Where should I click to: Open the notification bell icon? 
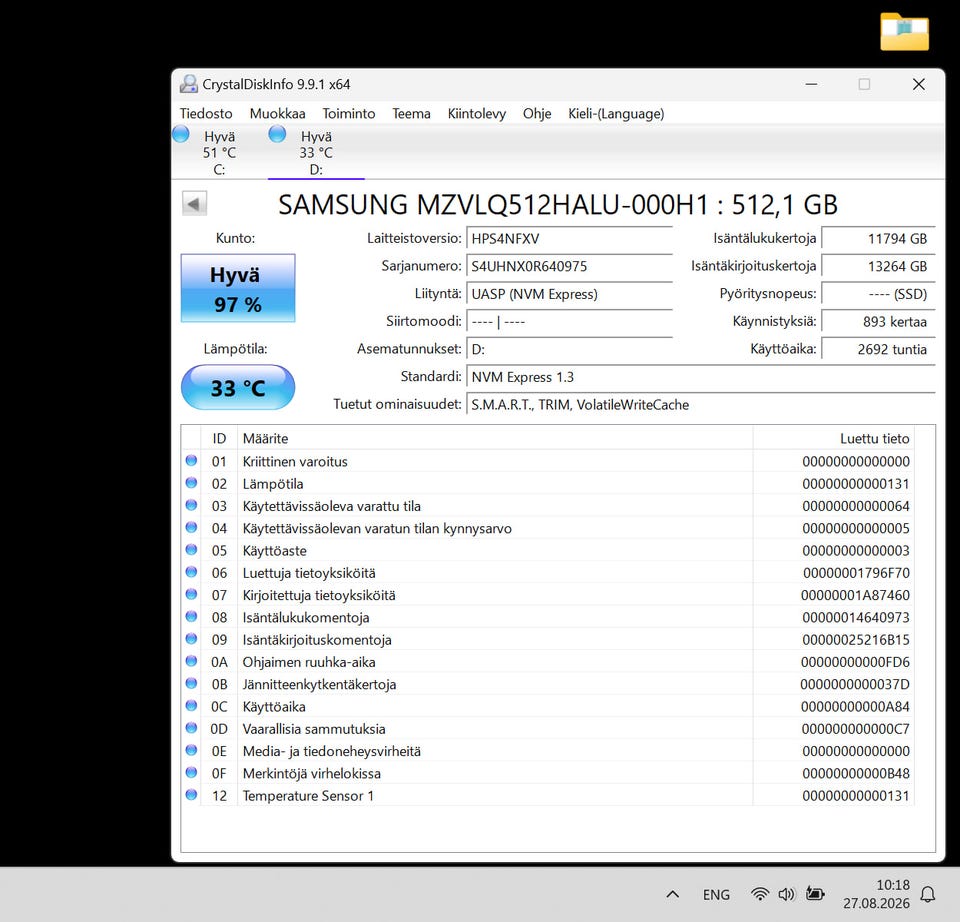pyautogui.click(x=928, y=894)
